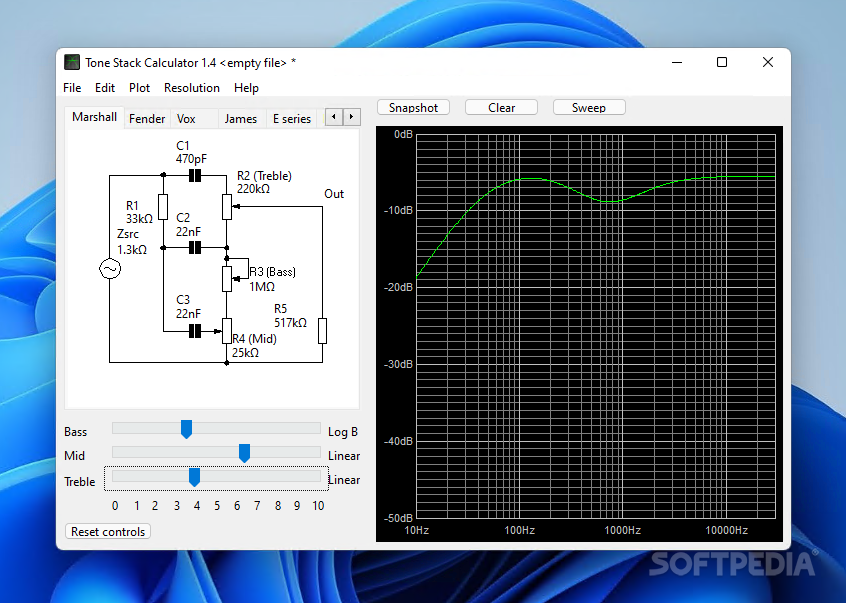Click the 10000Hz axis label
The width and height of the screenshot is (846, 603).
(726, 530)
